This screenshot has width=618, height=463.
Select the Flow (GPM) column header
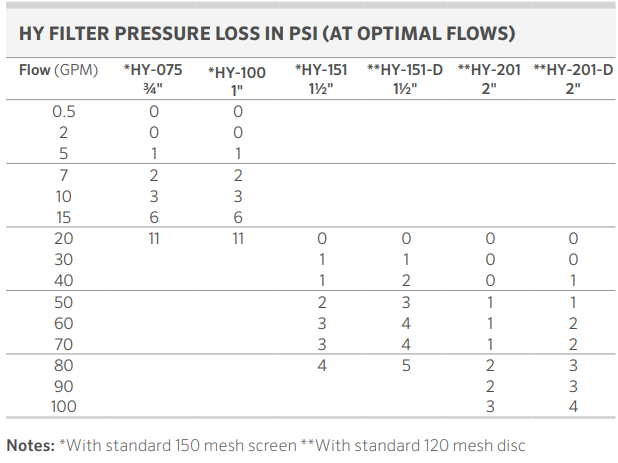tap(57, 70)
